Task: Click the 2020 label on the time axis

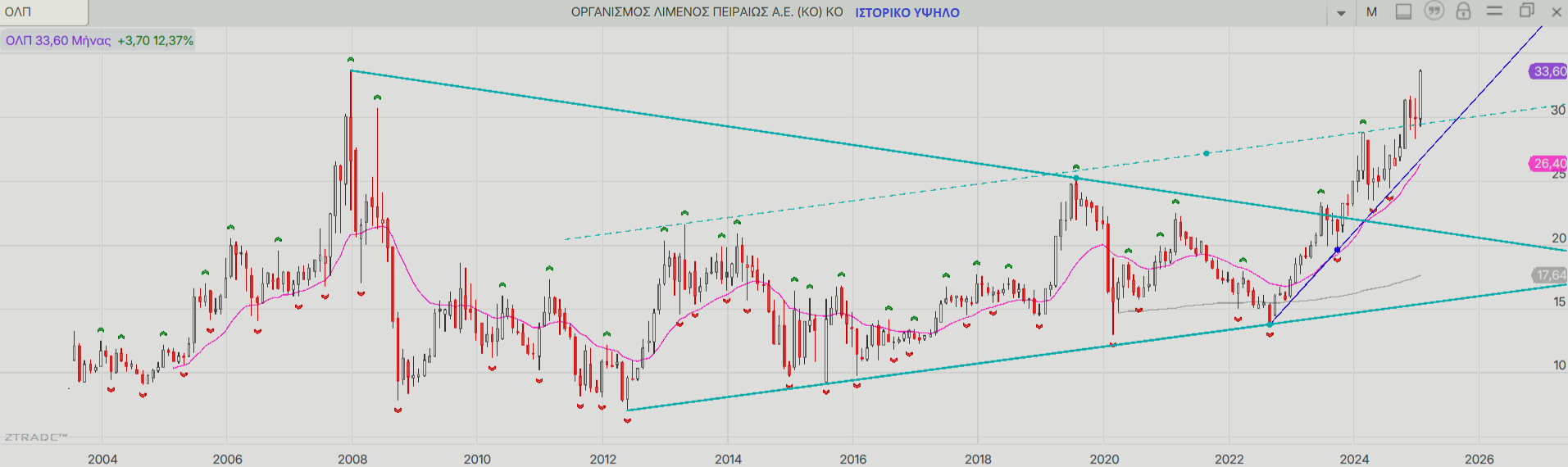Action: point(1104,459)
